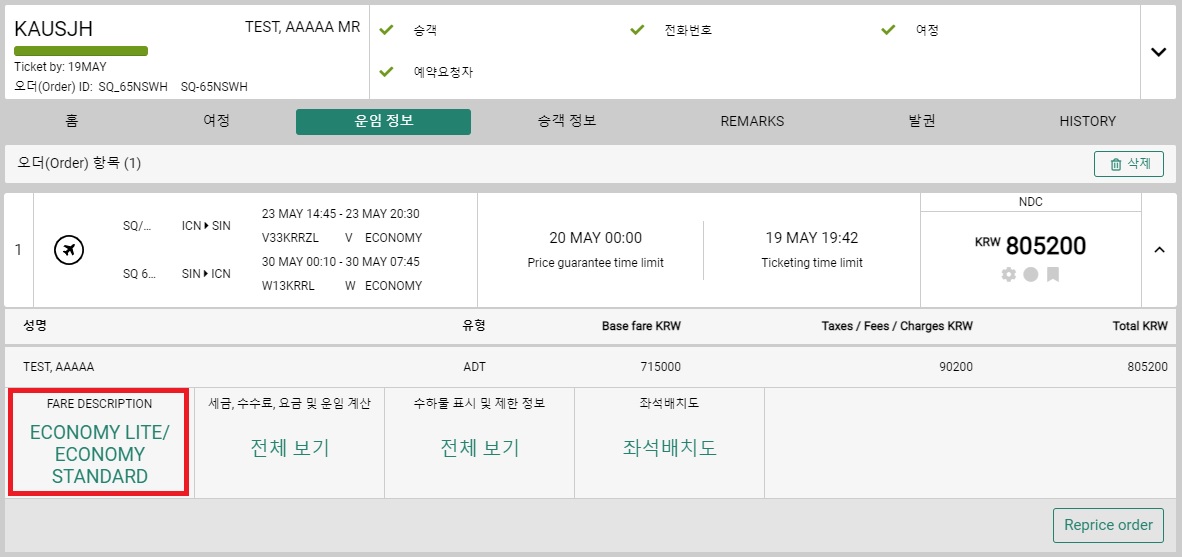Click the green check next to 승객

click(387, 30)
